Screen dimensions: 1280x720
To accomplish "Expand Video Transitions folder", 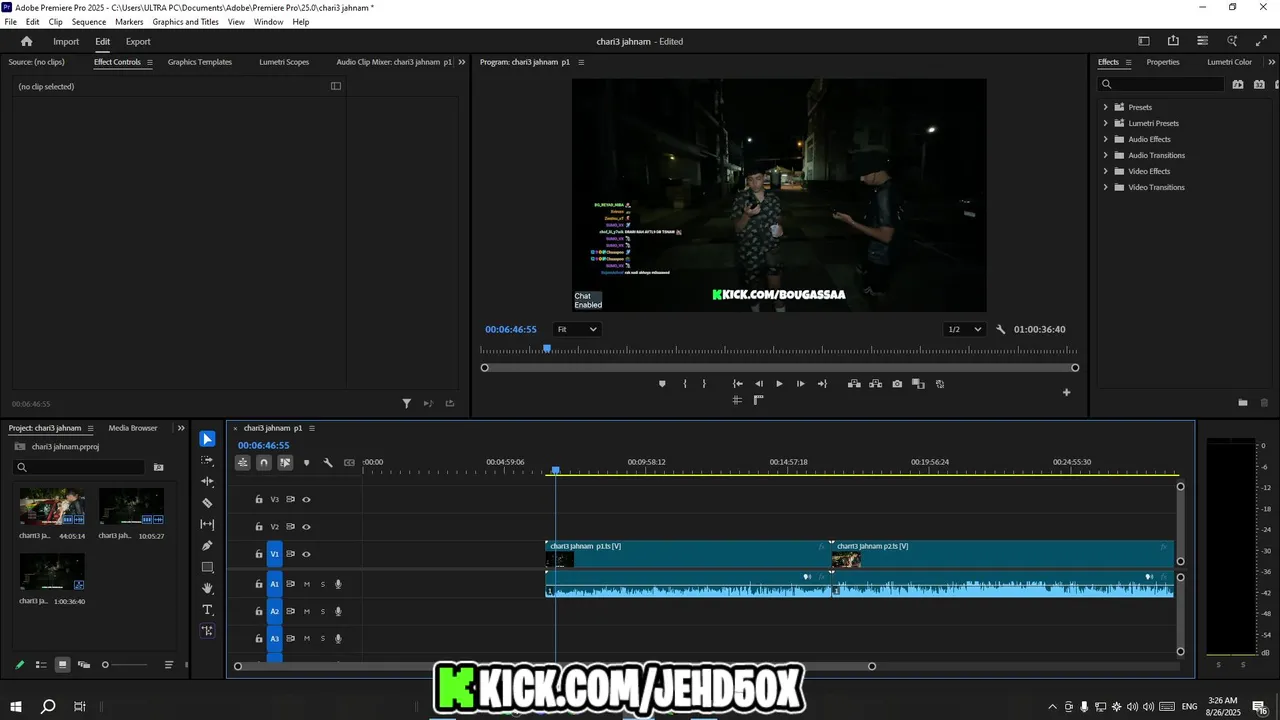I will pyautogui.click(x=1105, y=187).
